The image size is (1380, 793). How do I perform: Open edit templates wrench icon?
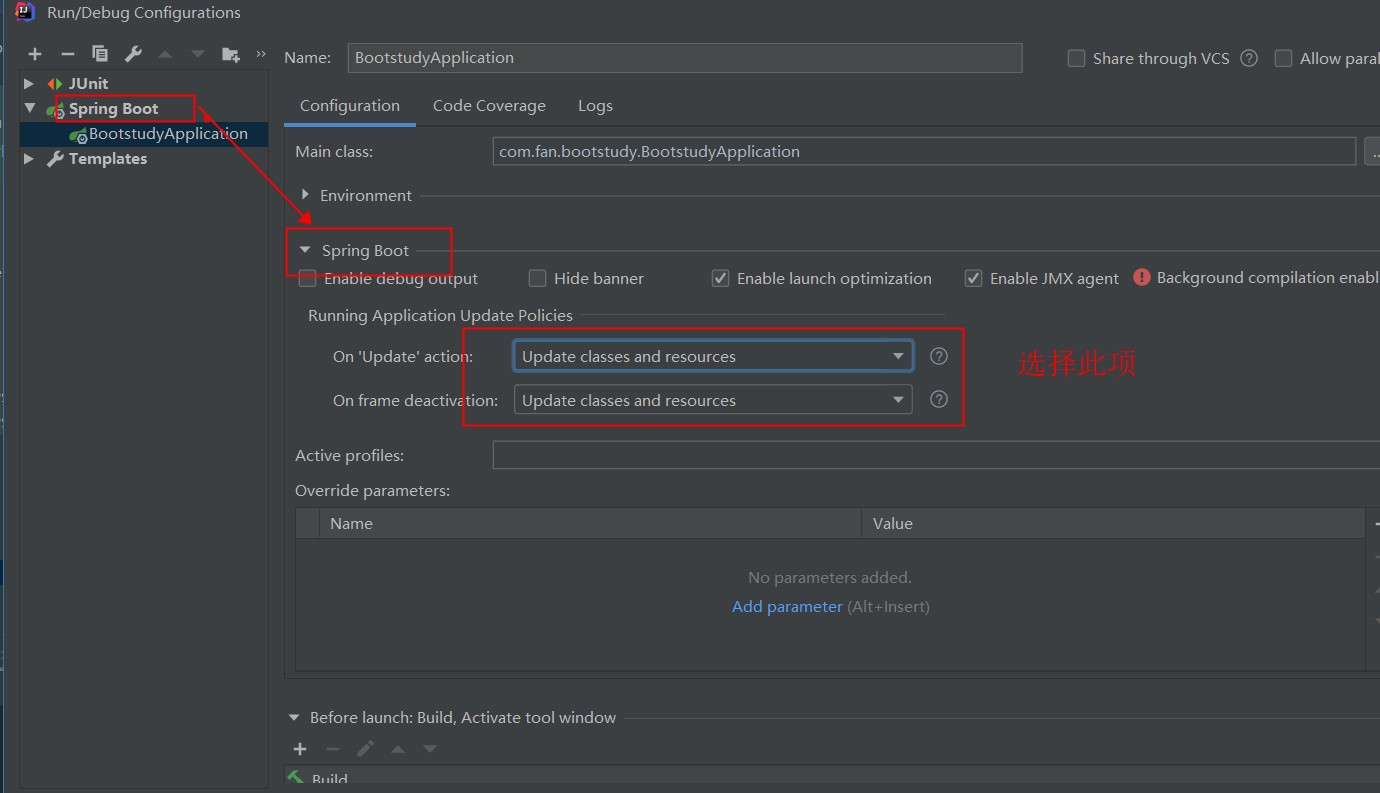click(x=132, y=54)
